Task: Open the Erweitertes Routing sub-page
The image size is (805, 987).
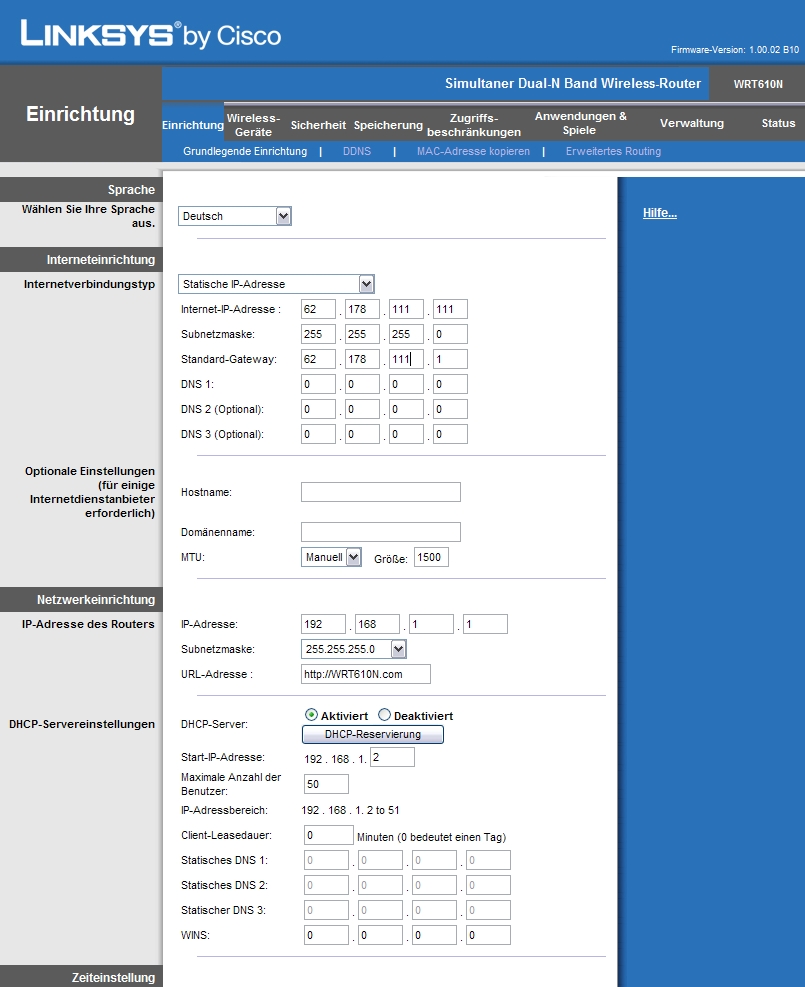Action: pyautogui.click(x=612, y=151)
